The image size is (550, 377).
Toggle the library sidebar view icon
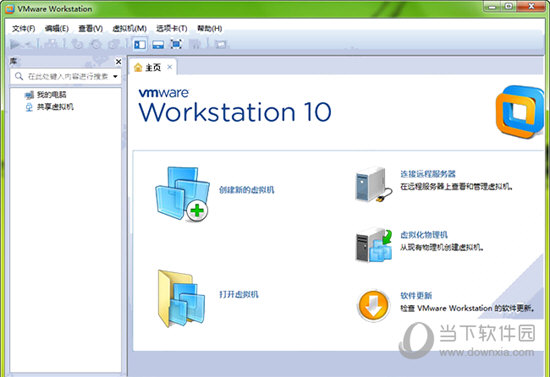(x=140, y=45)
